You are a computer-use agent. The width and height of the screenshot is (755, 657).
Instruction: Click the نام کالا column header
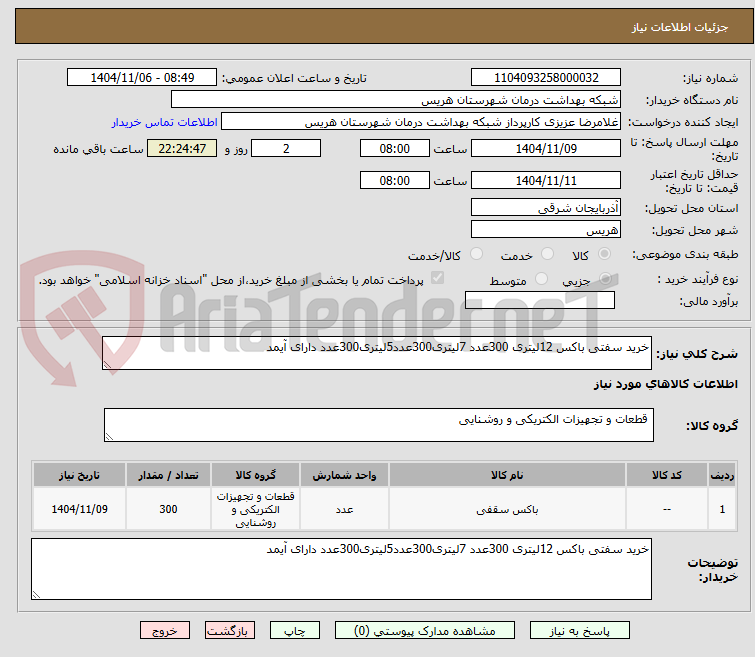[x=507, y=475]
